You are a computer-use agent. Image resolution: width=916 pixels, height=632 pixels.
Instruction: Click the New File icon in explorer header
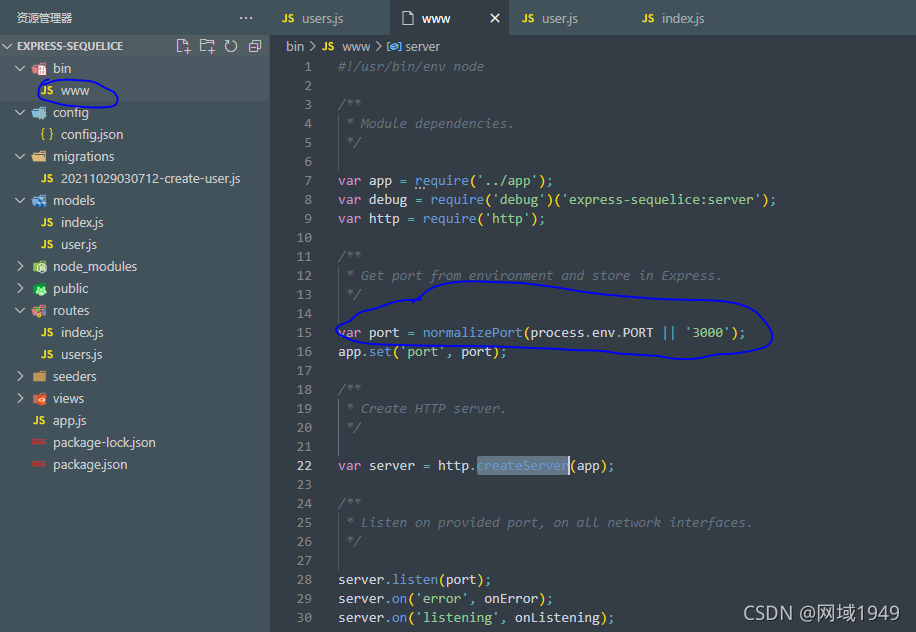183,46
